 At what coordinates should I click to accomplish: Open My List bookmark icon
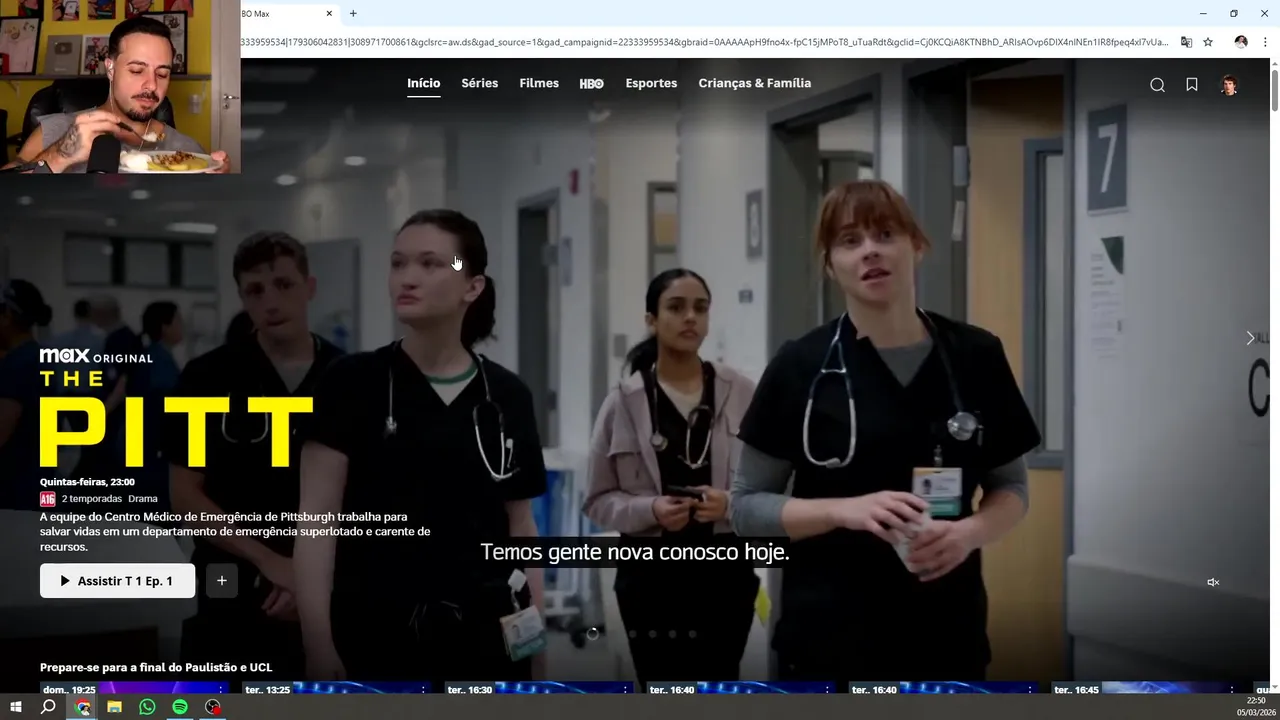pyautogui.click(x=1192, y=85)
